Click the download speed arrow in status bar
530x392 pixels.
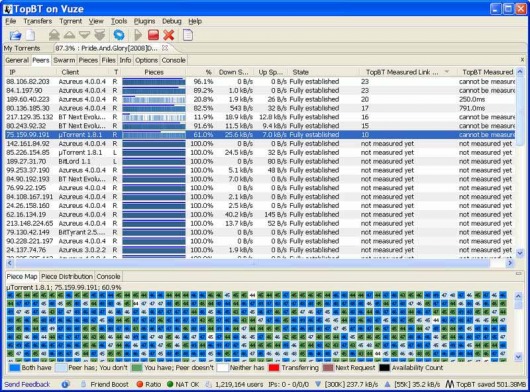[318, 384]
